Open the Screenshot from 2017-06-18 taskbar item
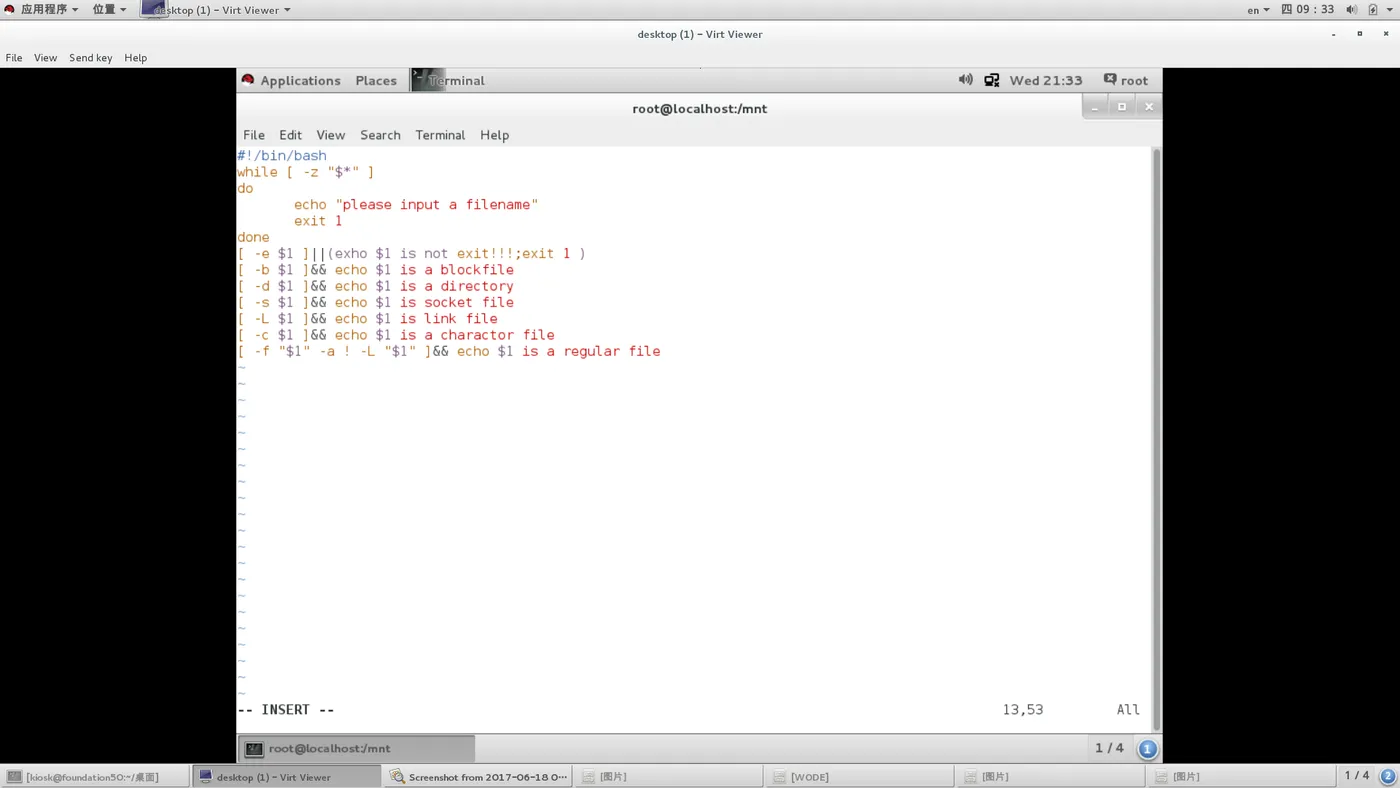This screenshot has height=788, width=1400. tap(478, 776)
